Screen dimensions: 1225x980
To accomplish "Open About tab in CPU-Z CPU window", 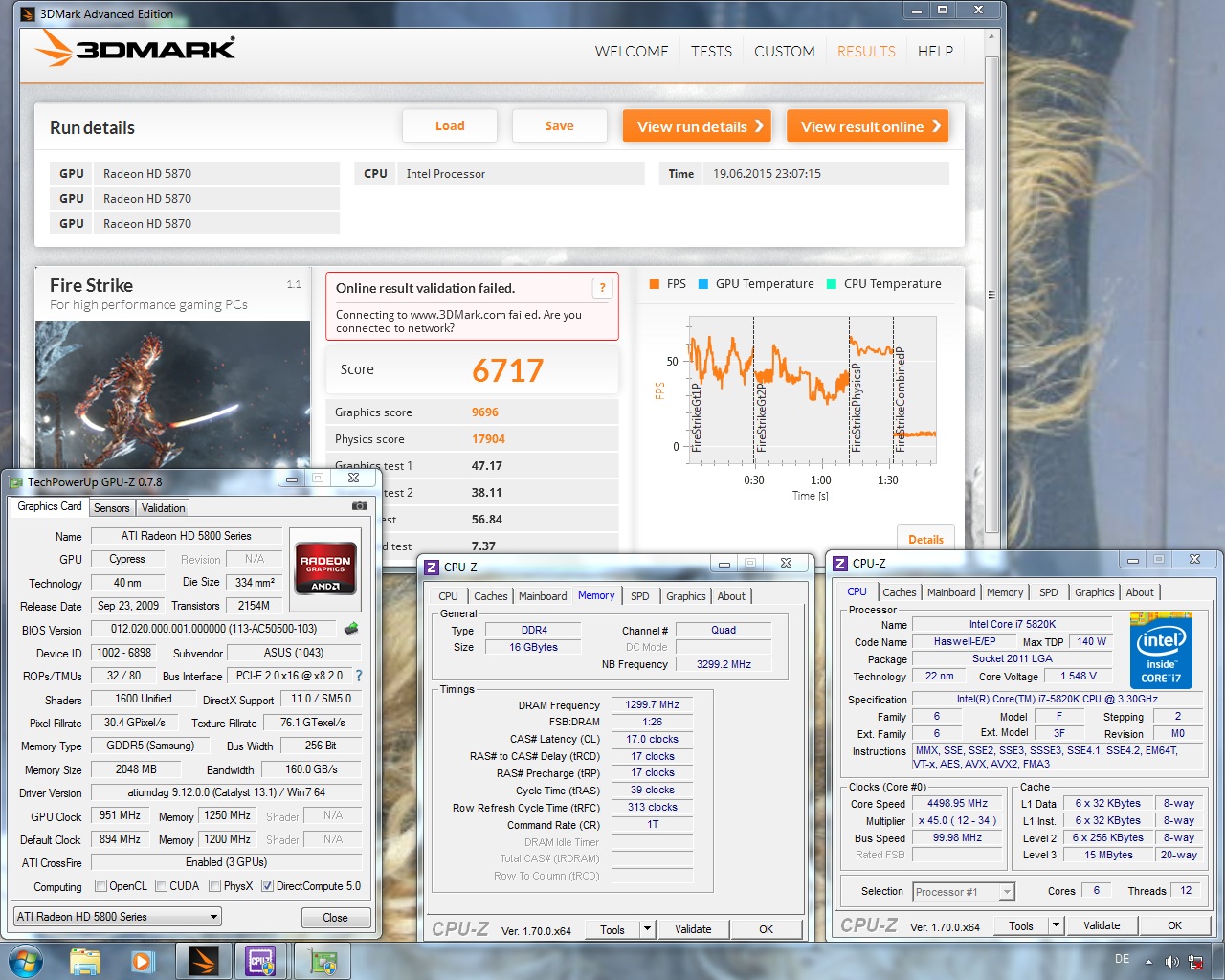I will coord(1140,592).
